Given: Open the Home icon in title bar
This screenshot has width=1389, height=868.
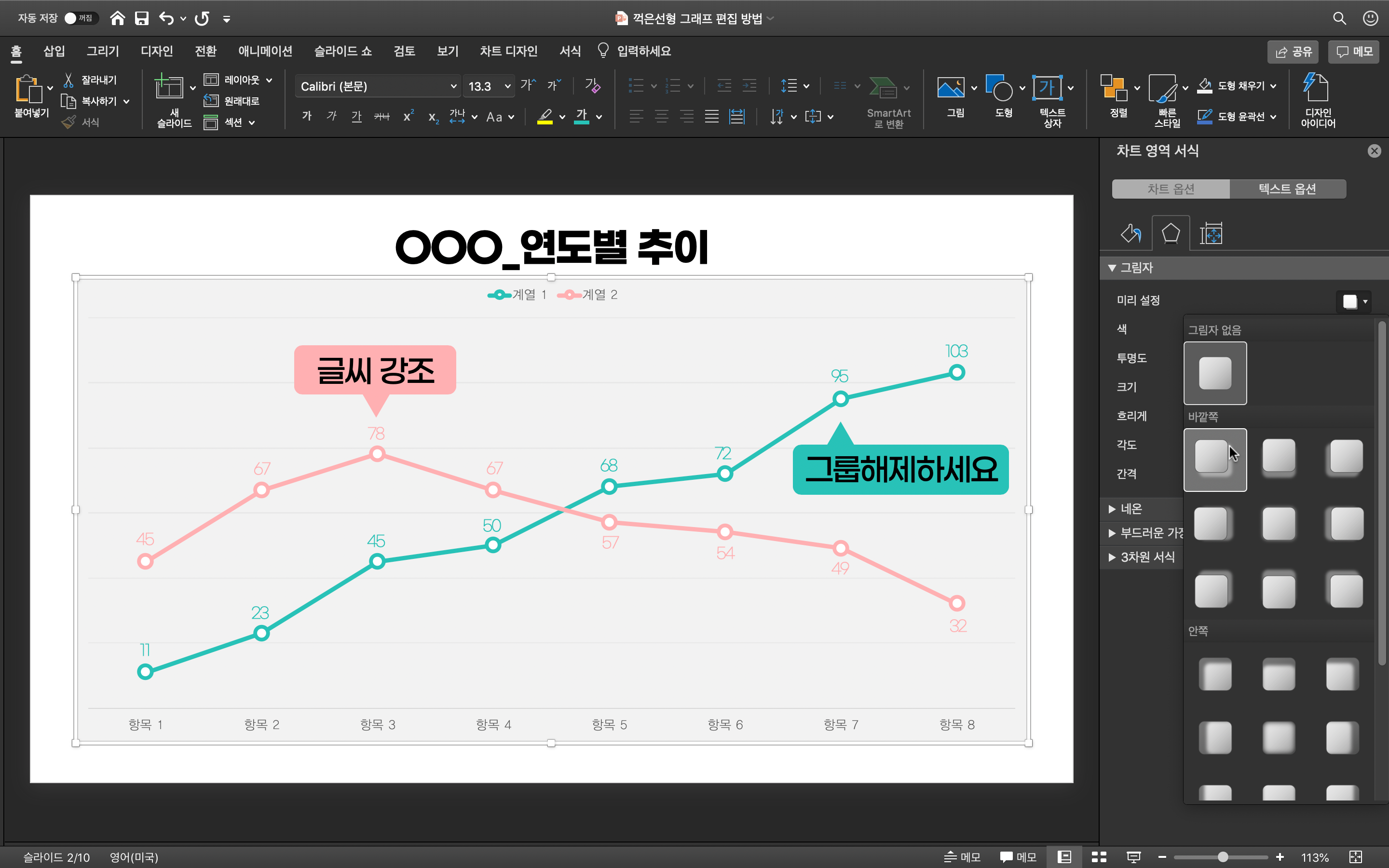Looking at the screenshot, I should (x=117, y=18).
